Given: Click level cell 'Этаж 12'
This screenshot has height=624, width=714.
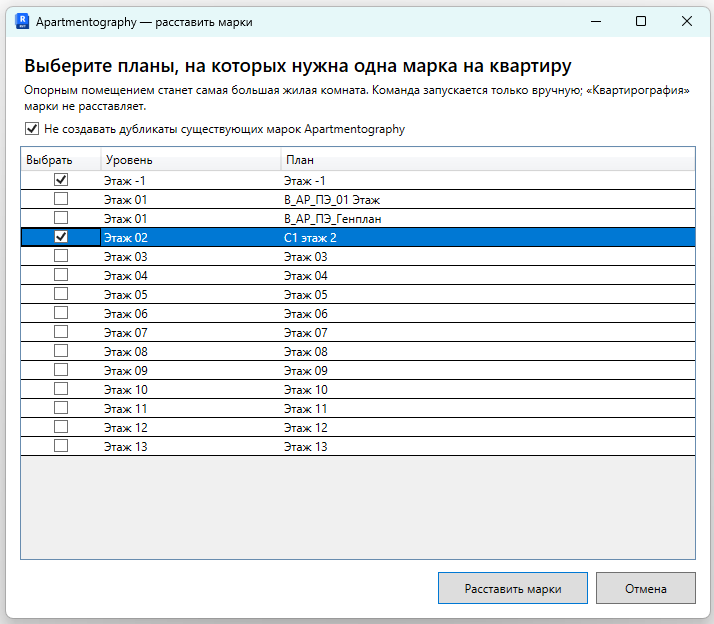Looking at the screenshot, I should click(190, 427).
